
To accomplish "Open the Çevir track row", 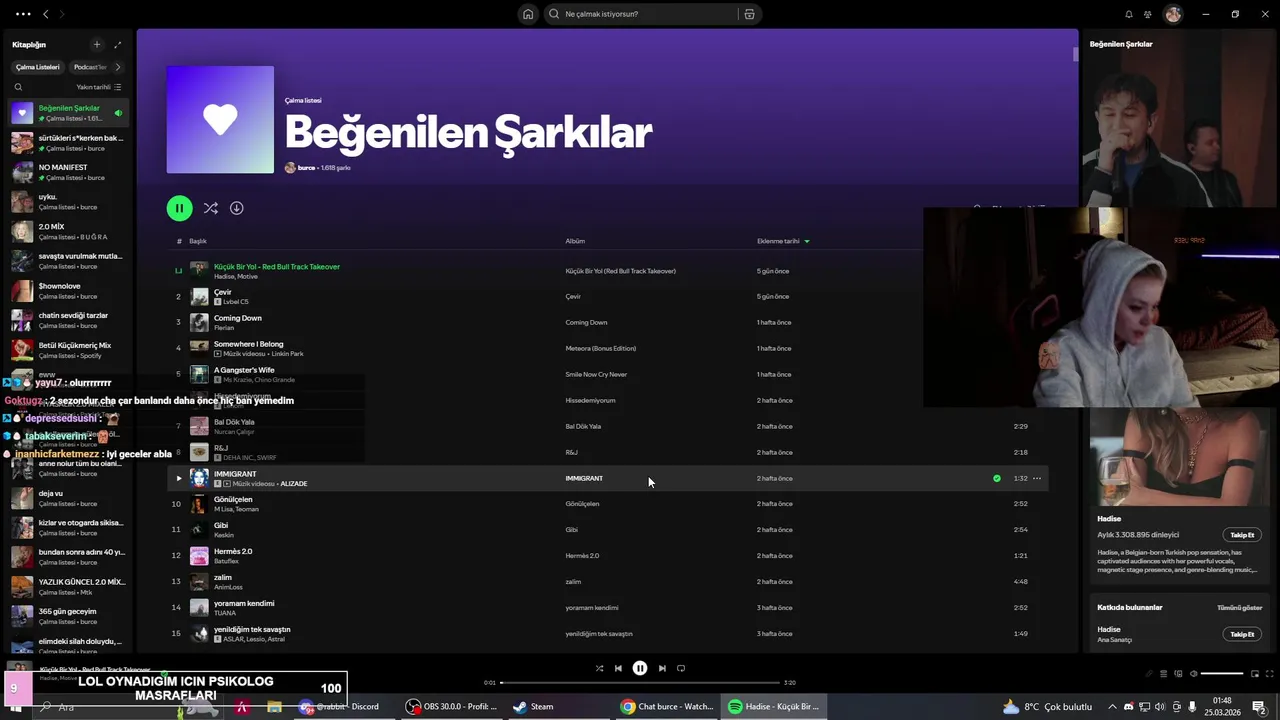I will pyautogui.click(x=607, y=296).
